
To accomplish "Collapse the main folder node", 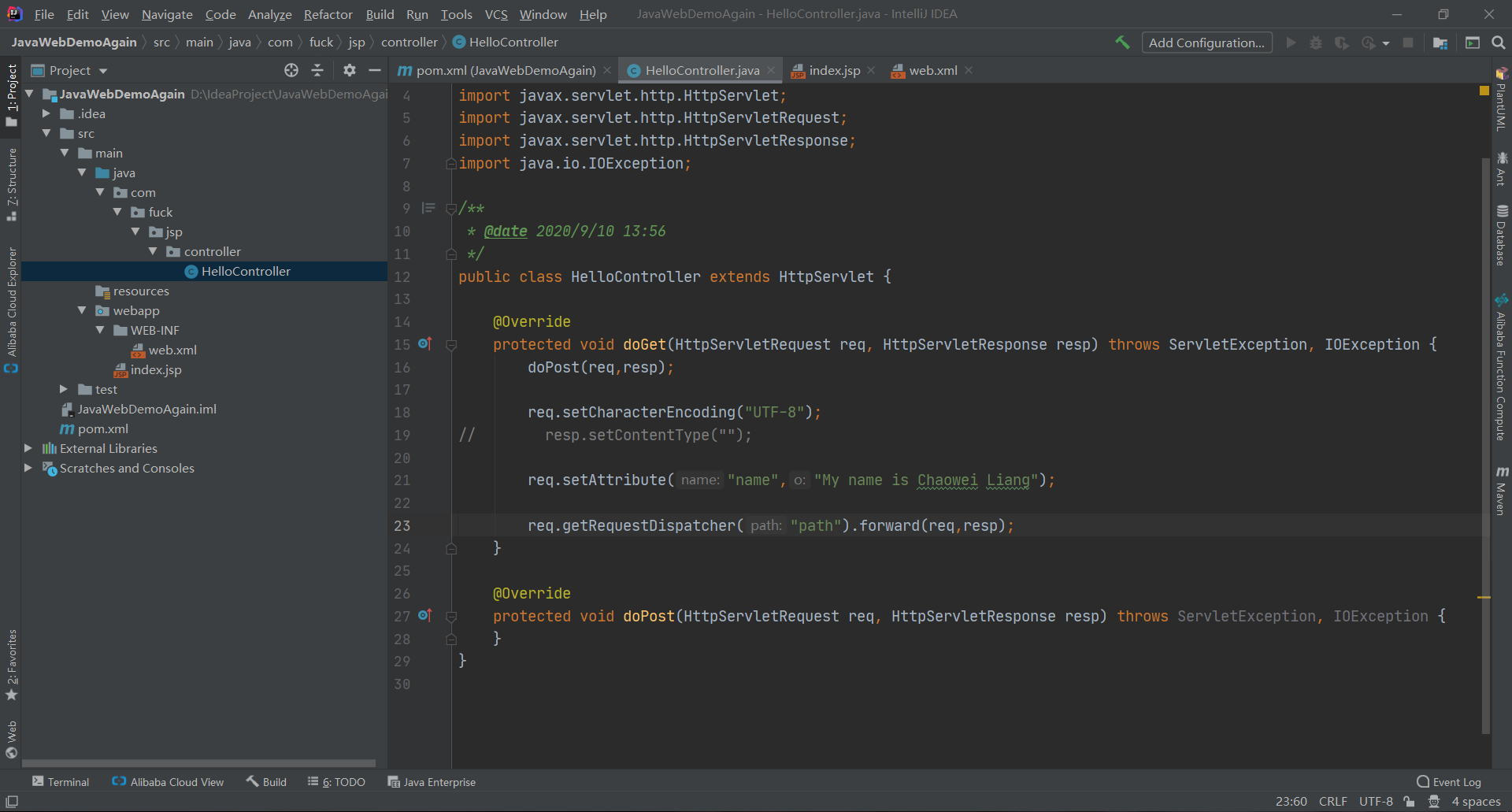I will (65, 153).
